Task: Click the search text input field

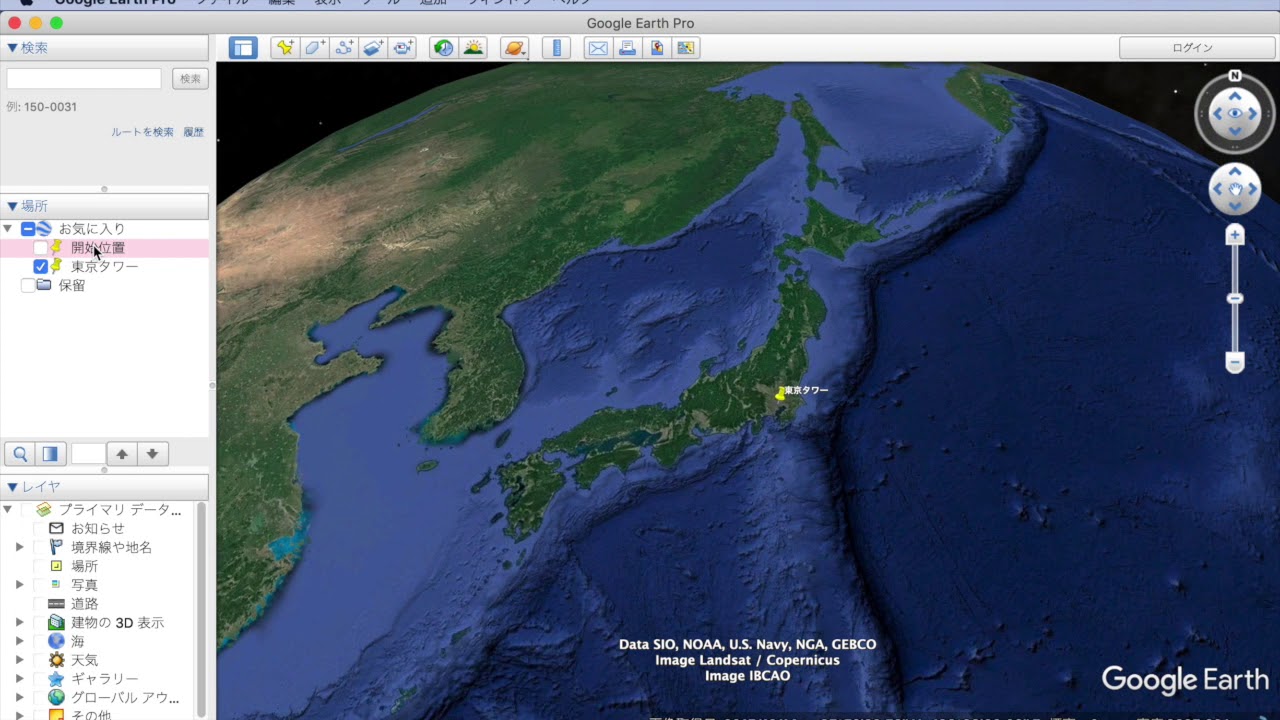Action: pos(84,78)
